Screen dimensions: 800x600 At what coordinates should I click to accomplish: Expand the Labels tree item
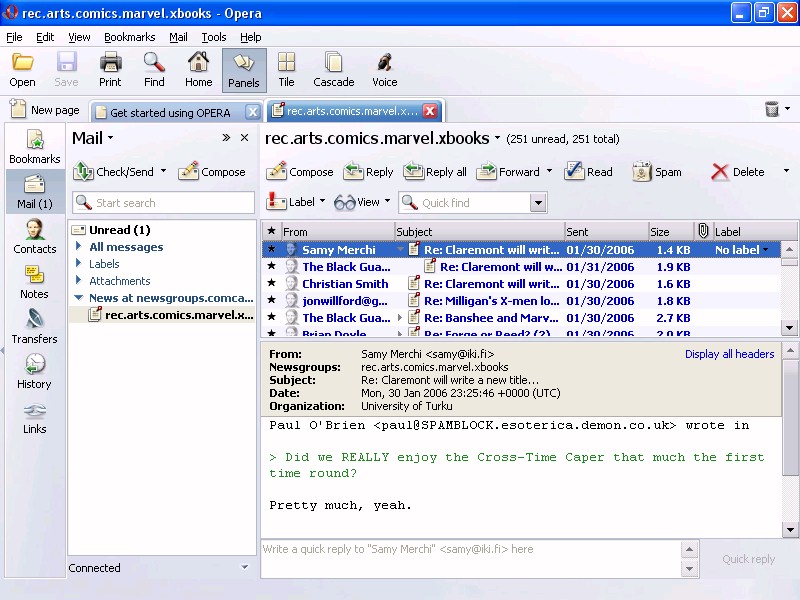point(79,264)
